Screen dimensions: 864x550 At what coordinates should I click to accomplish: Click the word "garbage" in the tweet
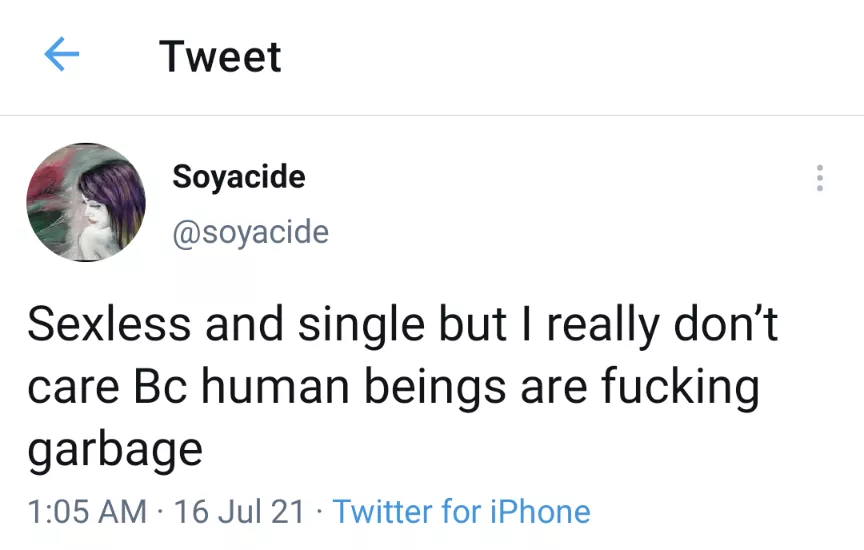click(x=115, y=449)
